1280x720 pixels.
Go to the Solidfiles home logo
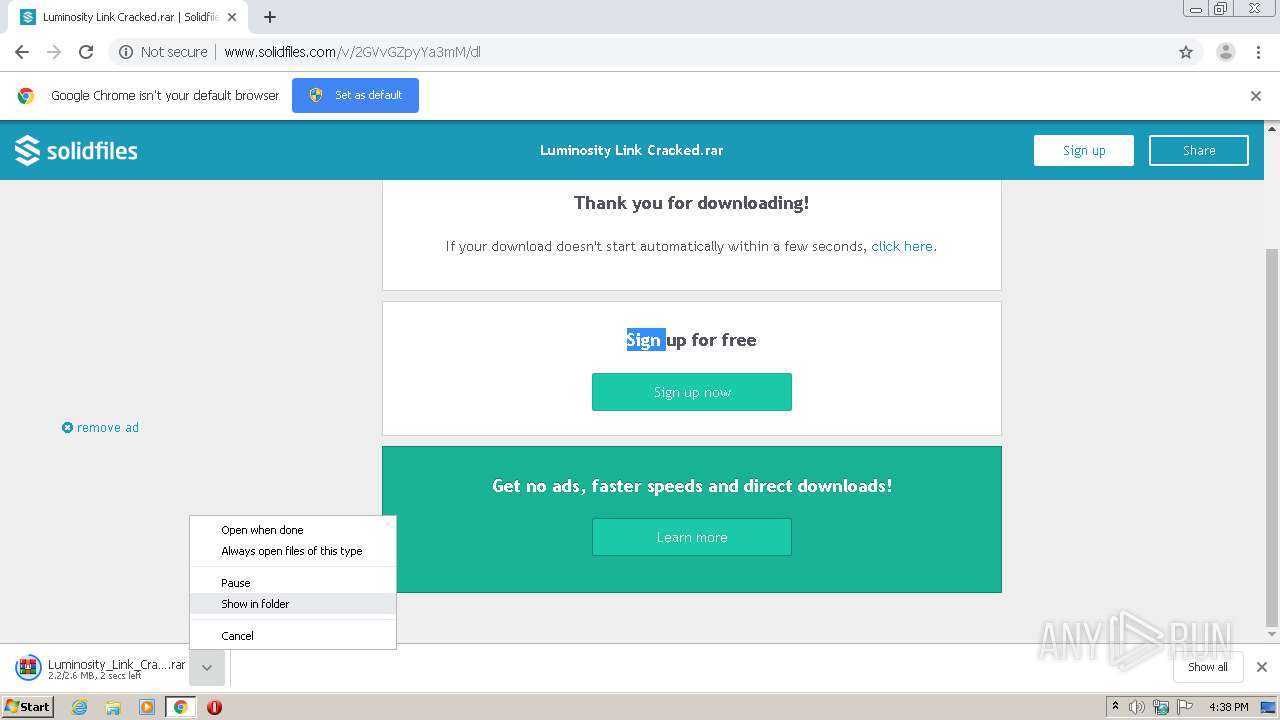point(76,150)
